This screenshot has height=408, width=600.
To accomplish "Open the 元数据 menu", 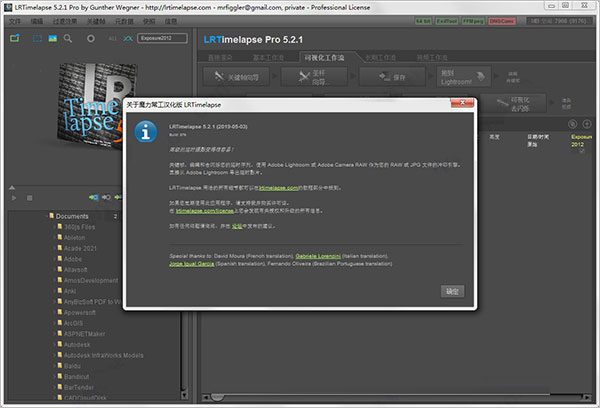I will [124, 21].
